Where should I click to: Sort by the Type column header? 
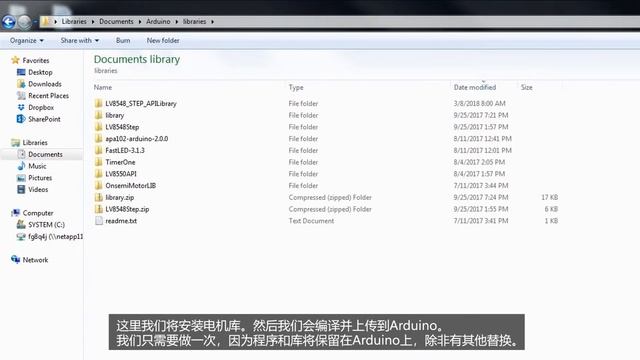pyautogui.click(x=296, y=87)
